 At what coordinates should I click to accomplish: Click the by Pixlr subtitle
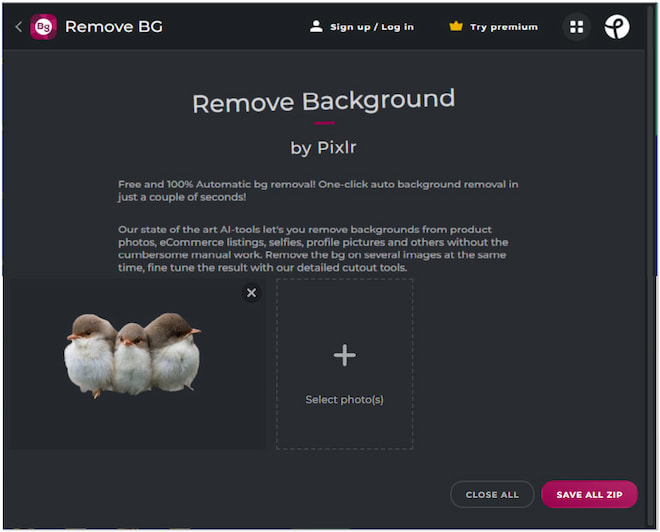323,148
